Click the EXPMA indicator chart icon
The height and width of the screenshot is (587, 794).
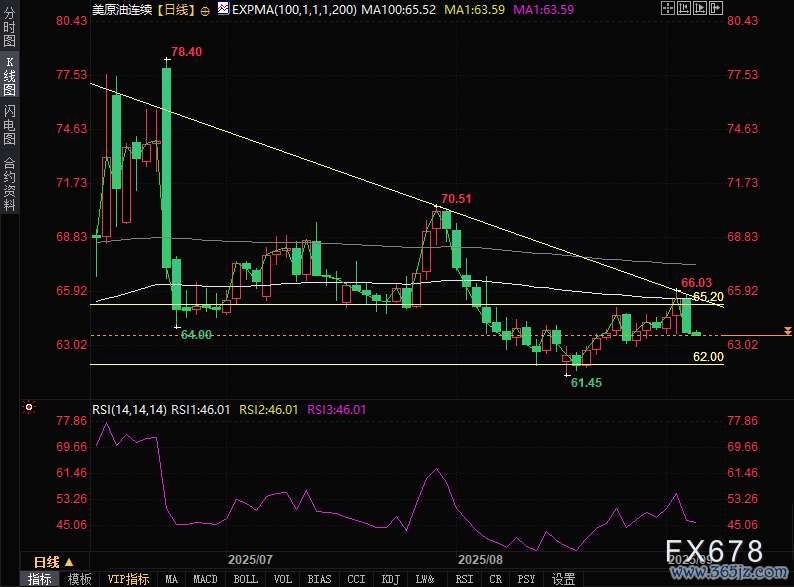coord(222,9)
